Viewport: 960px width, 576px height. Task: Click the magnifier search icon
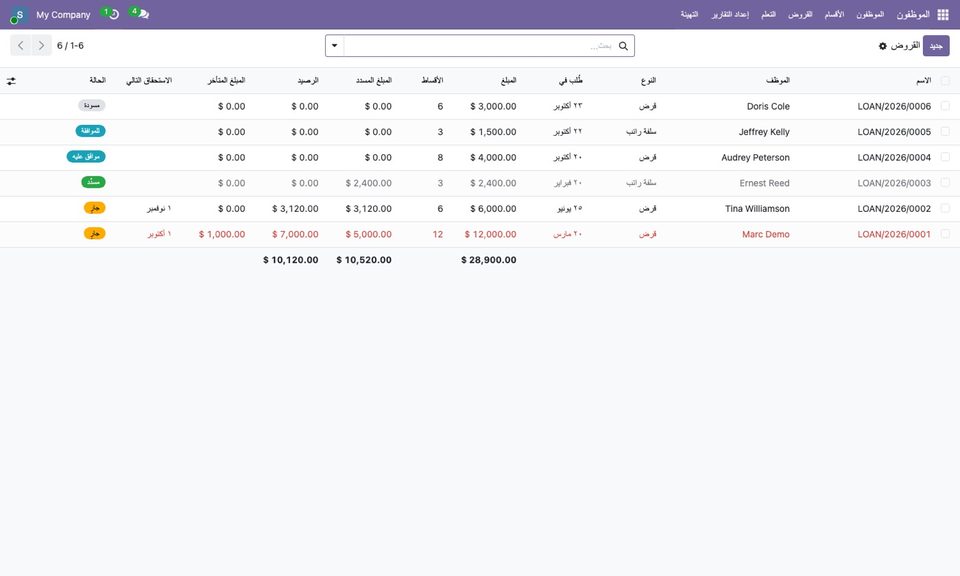click(x=623, y=46)
